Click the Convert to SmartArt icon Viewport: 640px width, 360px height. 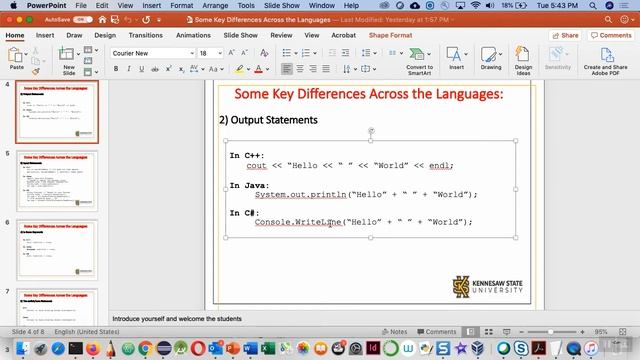(416, 54)
